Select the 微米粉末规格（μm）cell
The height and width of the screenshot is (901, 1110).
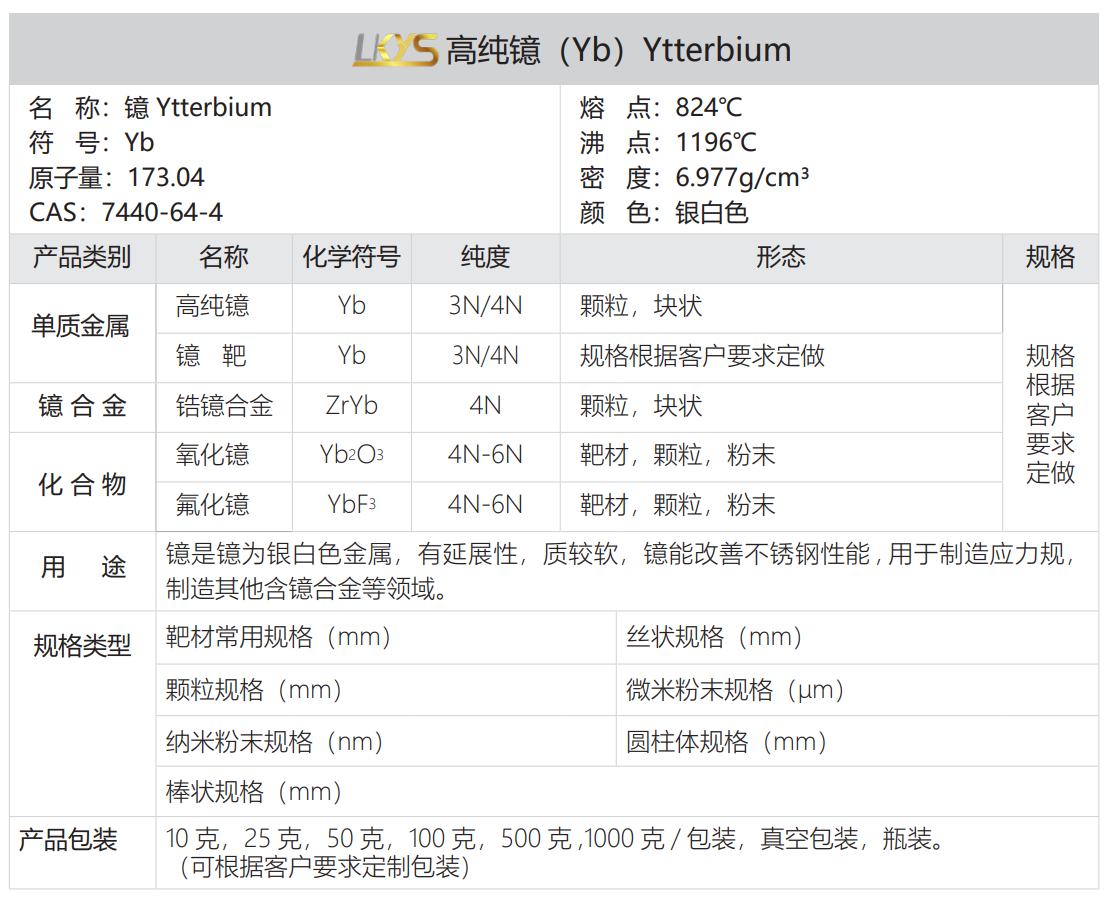click(736, 689)
